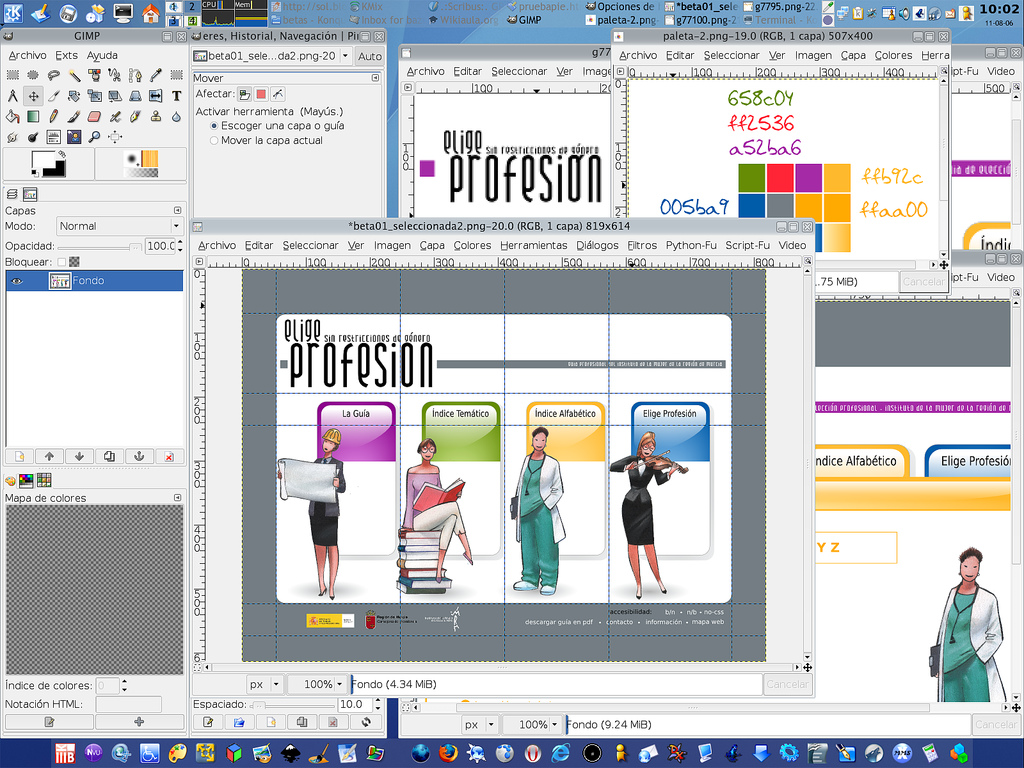Open the Modo Normal dropdown
The height and width of the screenshot is (768, 1024).
118,226
